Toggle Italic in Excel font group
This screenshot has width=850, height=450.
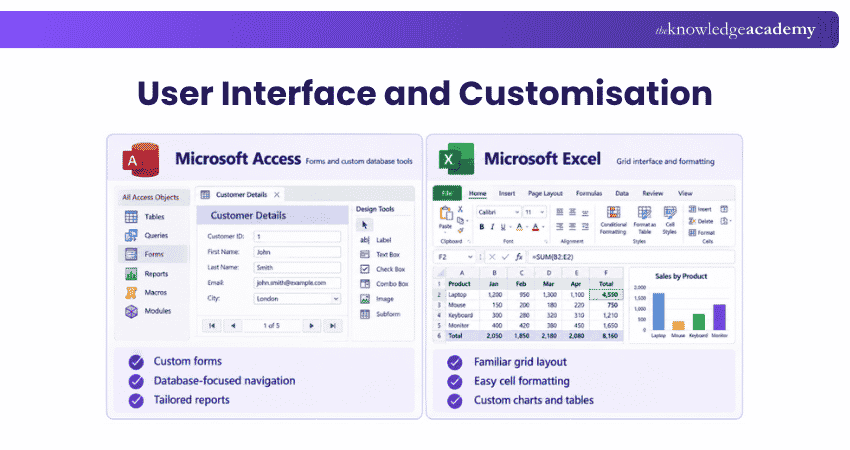pos(493,227)
